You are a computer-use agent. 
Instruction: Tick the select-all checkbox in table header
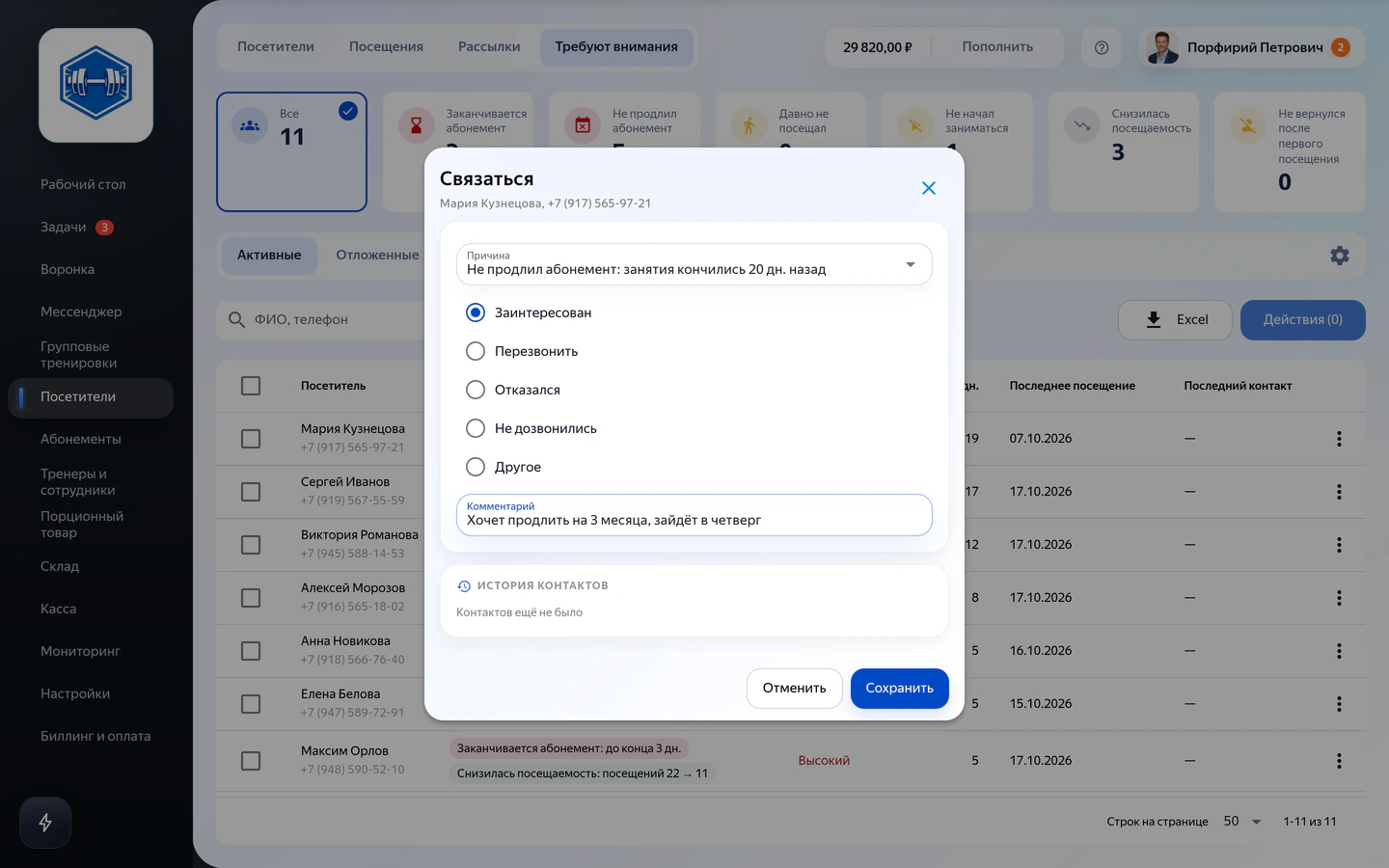pos(251,386)
